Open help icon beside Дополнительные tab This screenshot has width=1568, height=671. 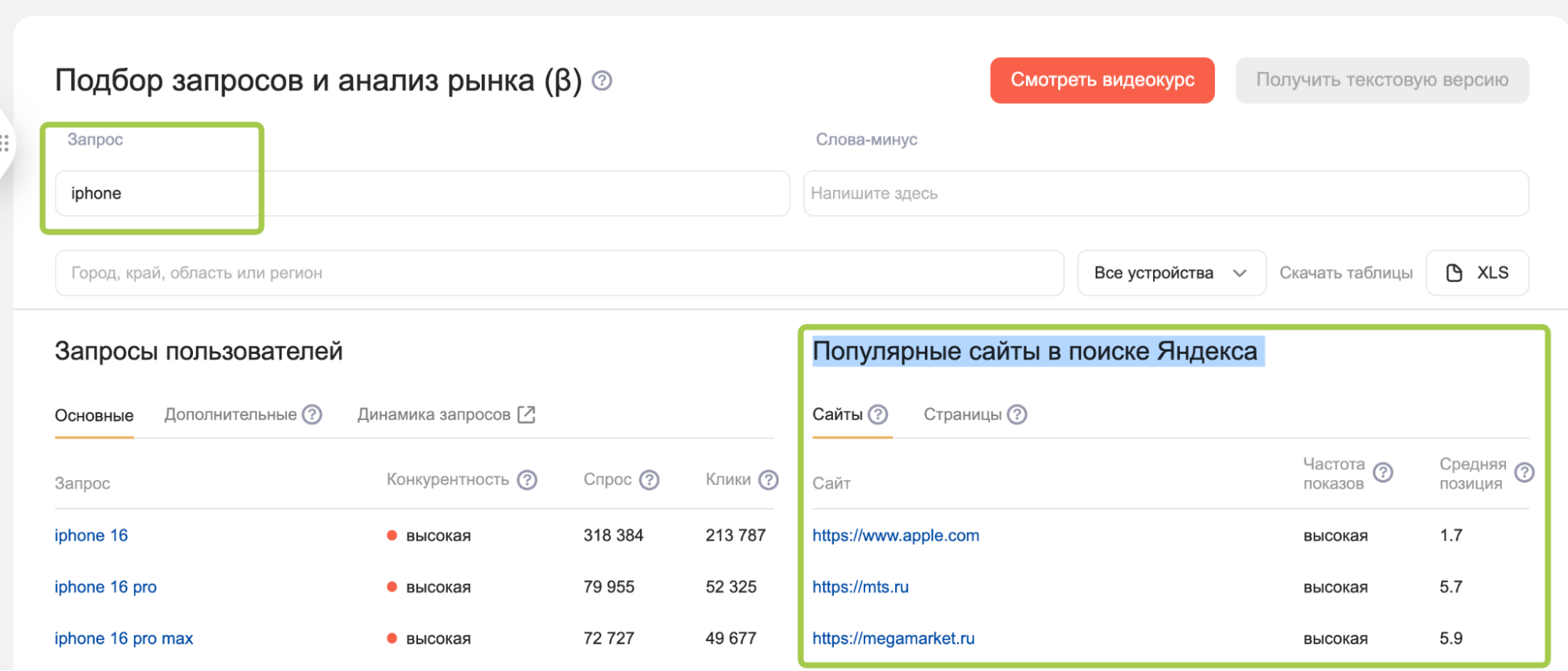[312, 414]
